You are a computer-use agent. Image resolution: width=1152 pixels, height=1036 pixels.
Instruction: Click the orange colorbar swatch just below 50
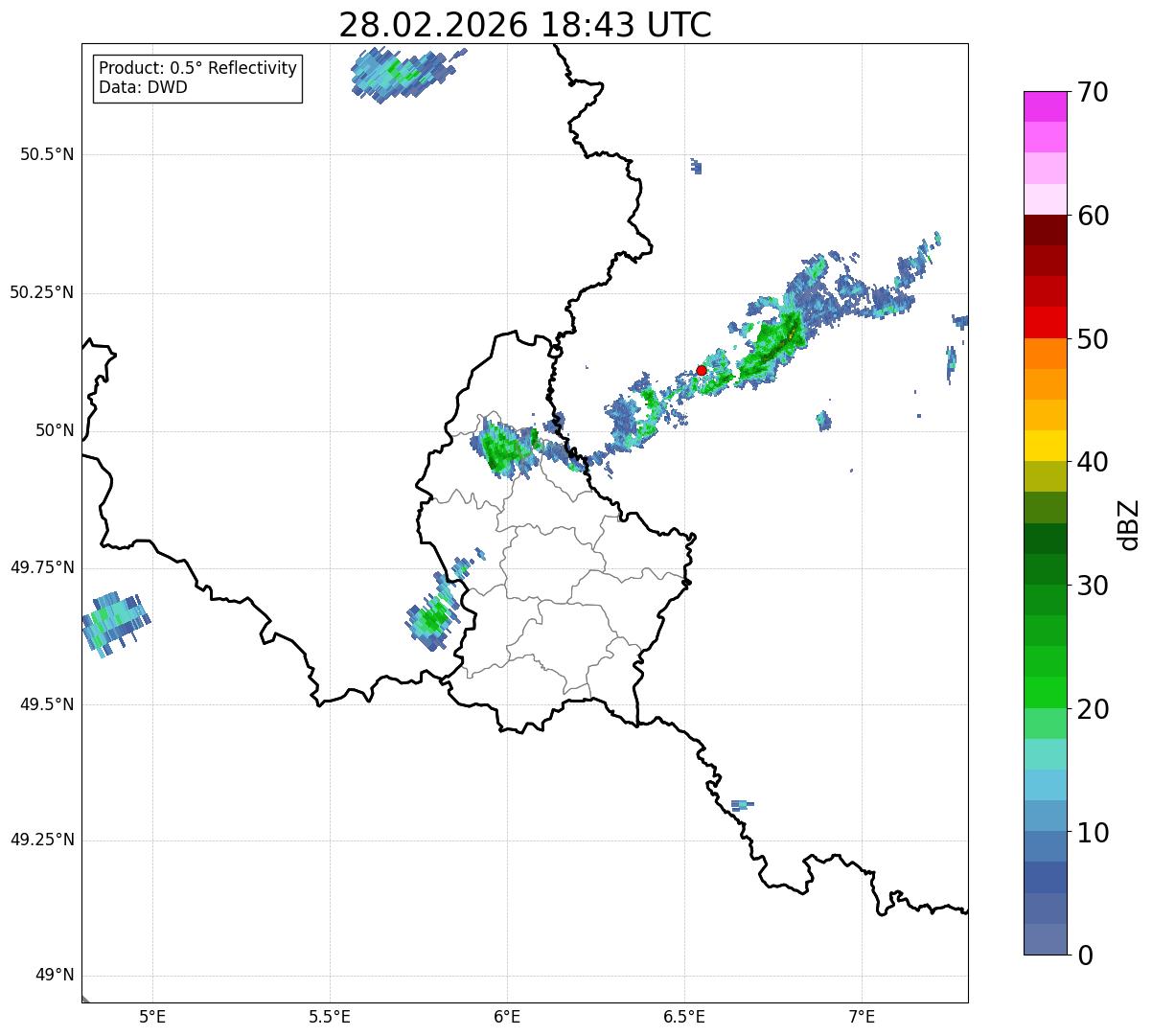(1045, 353)
